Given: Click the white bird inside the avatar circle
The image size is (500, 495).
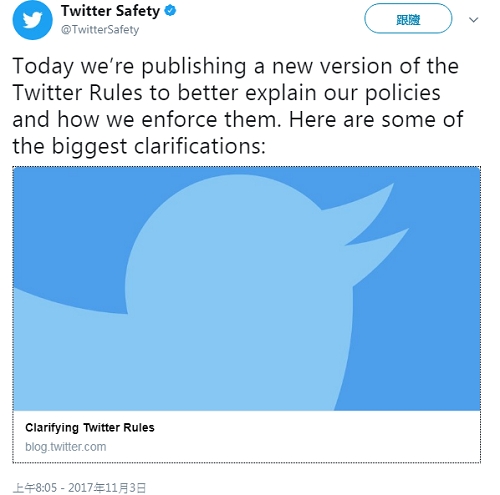Looking at the screenshot, I should click(x=32, y=20).
